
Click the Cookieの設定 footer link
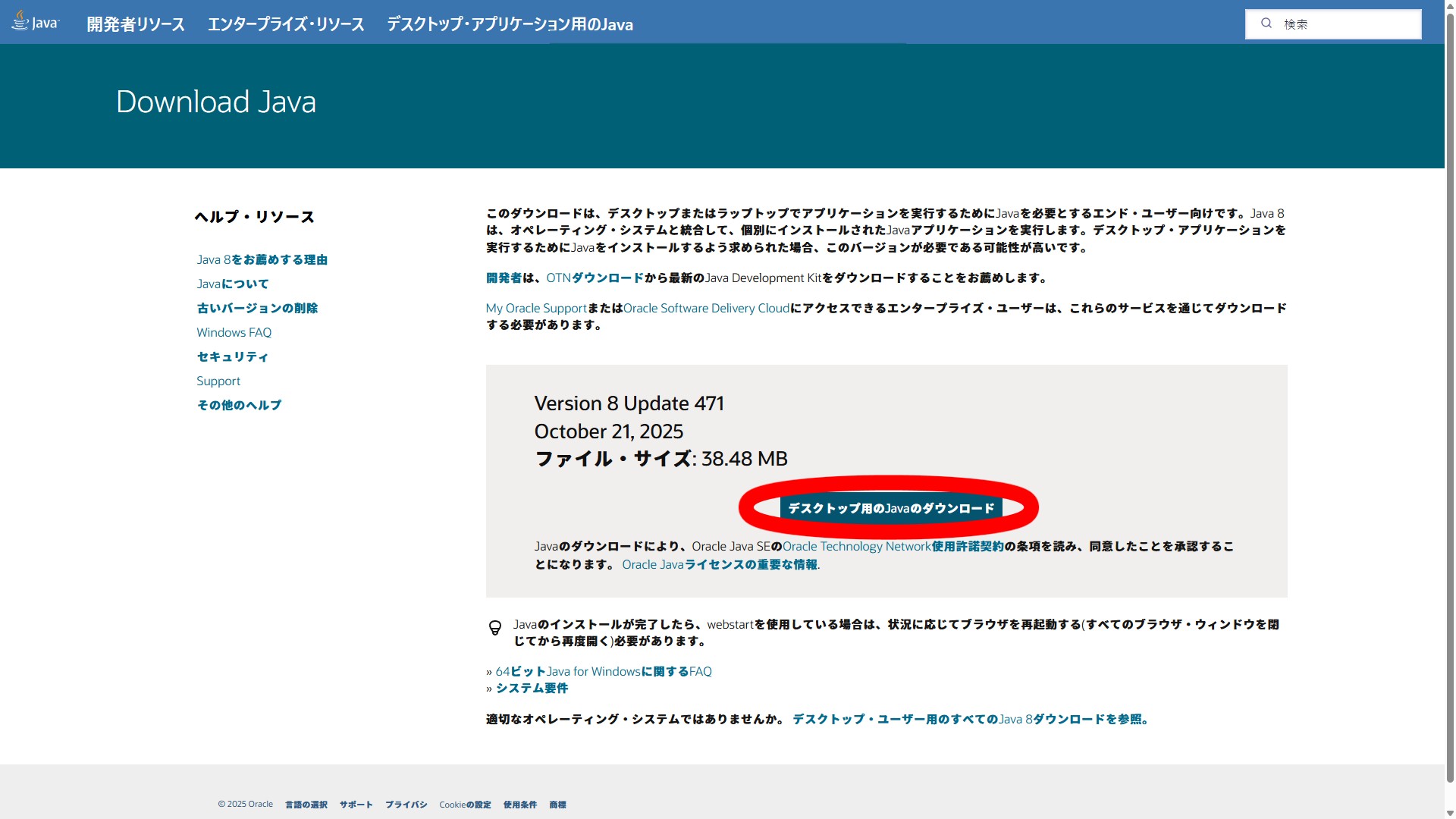465,805
